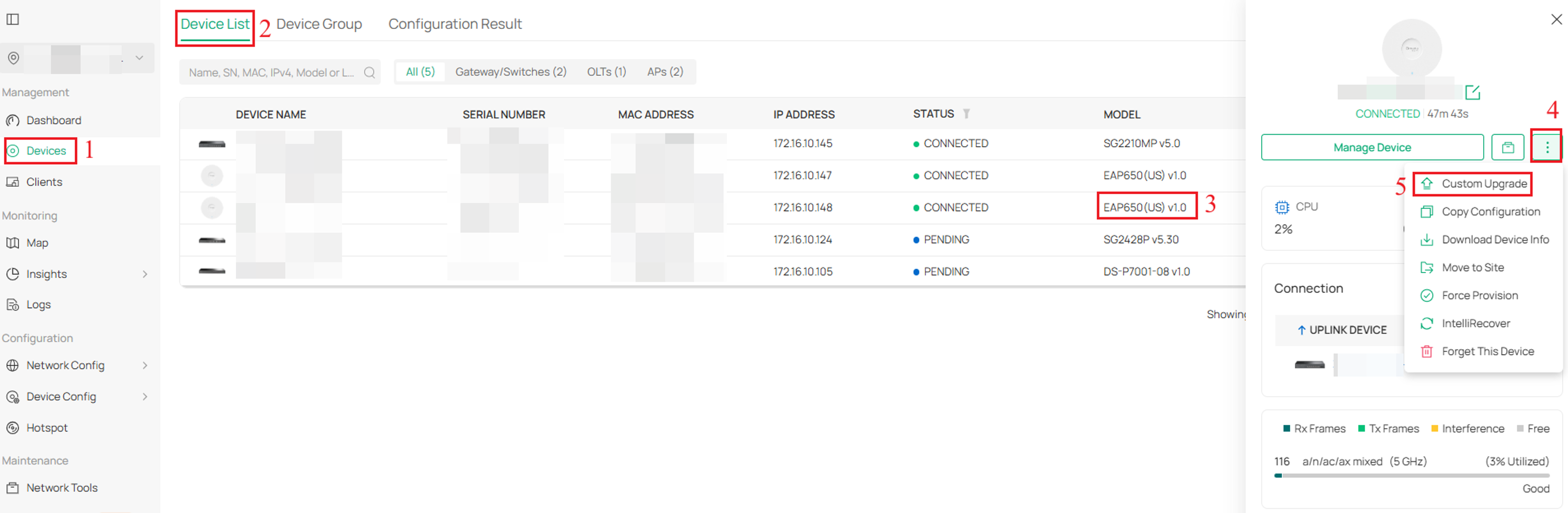The image size is (1568, 513).
Task: Click the site location pin icon
Action: (x=13, y=58)
